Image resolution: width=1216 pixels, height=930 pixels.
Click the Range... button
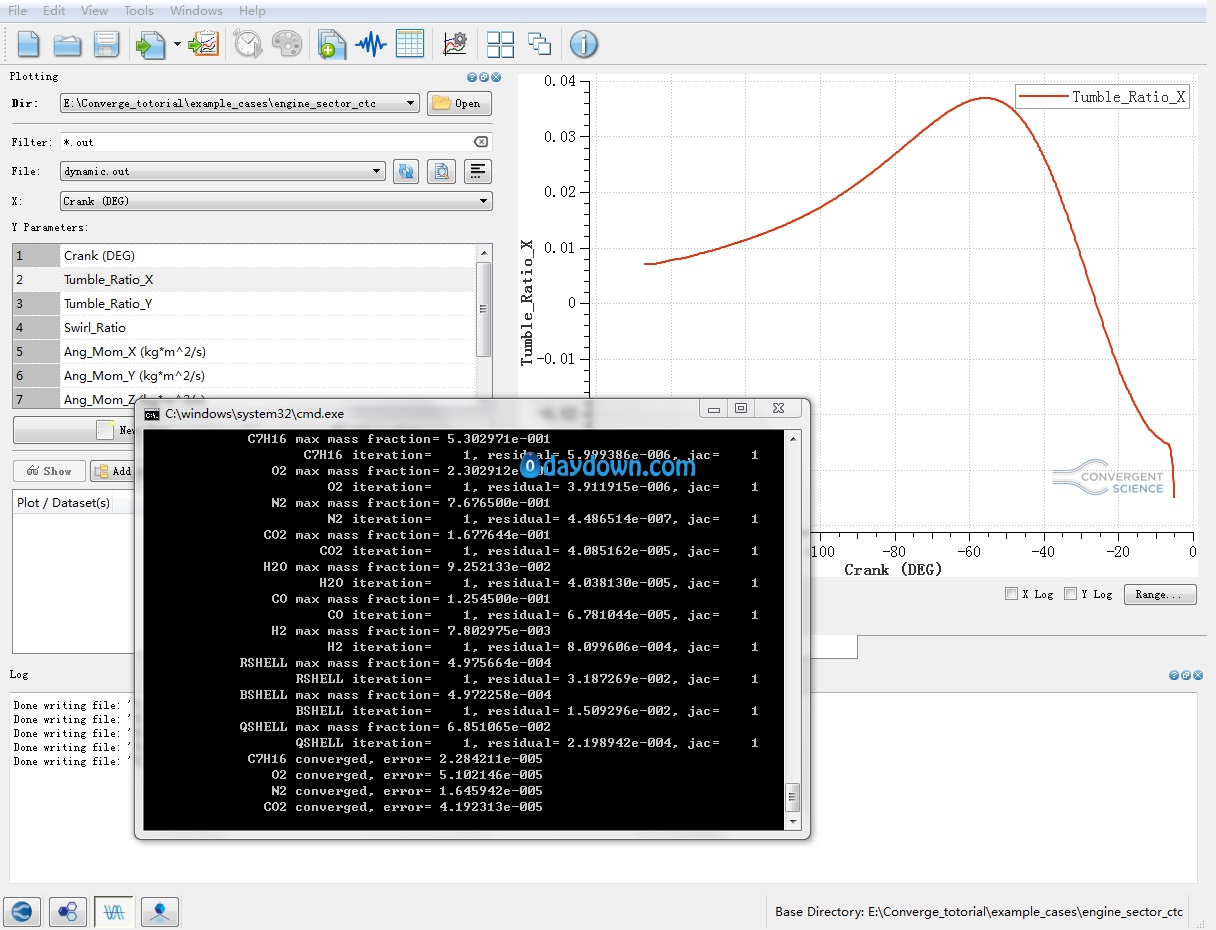click(1160, 594)
